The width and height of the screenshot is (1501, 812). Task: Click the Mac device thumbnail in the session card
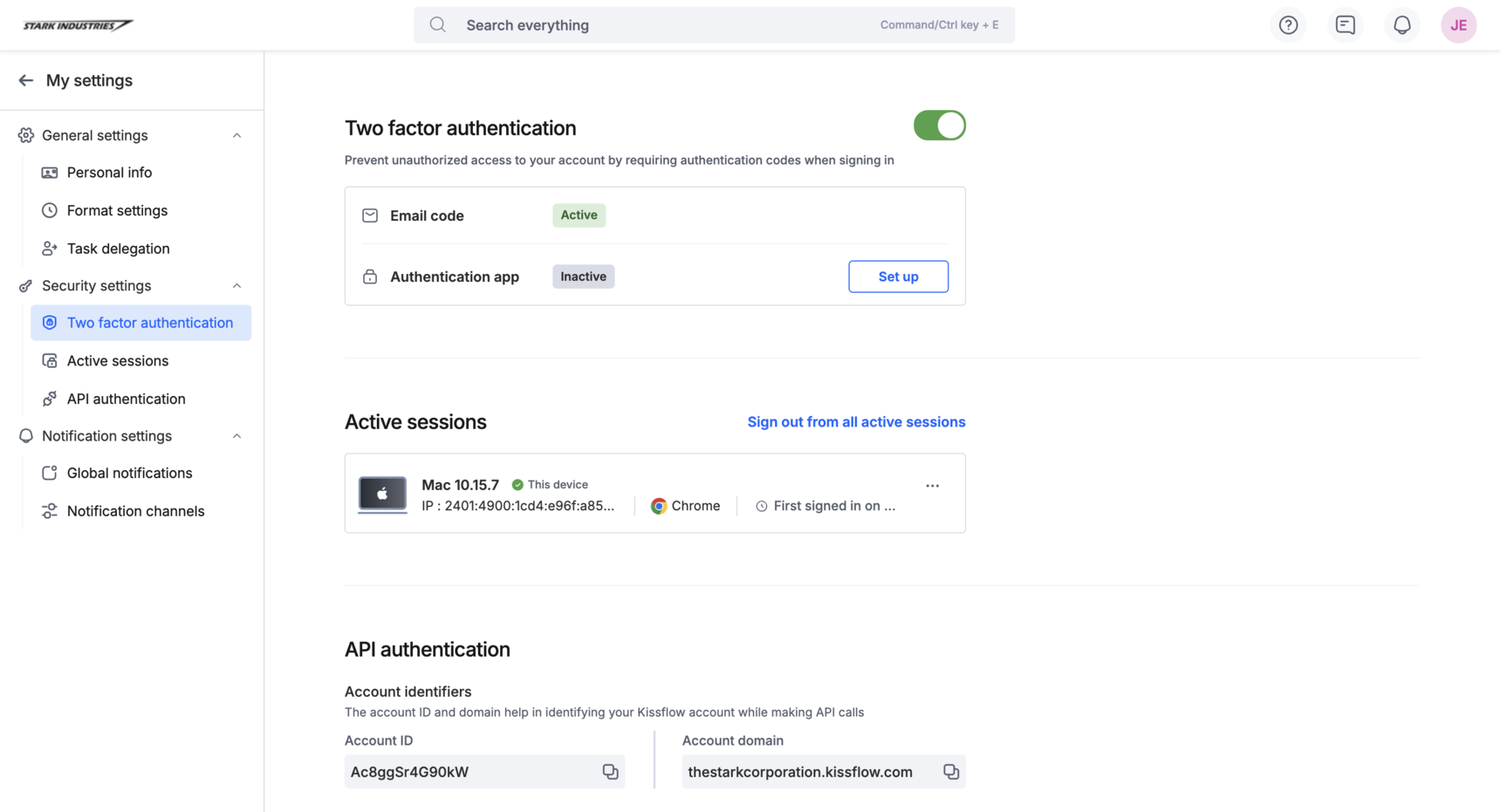point(382,495)
